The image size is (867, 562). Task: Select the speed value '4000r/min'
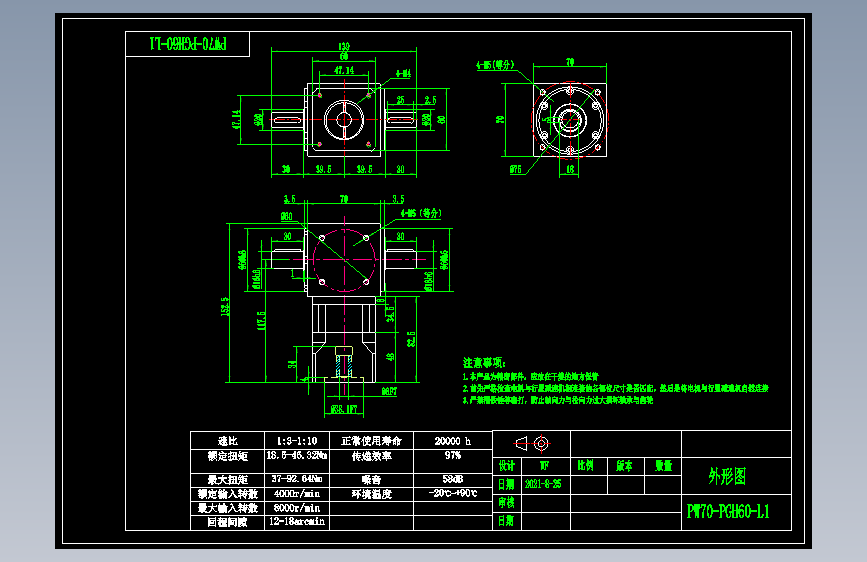pyautogui.click(x=297, y=493)
